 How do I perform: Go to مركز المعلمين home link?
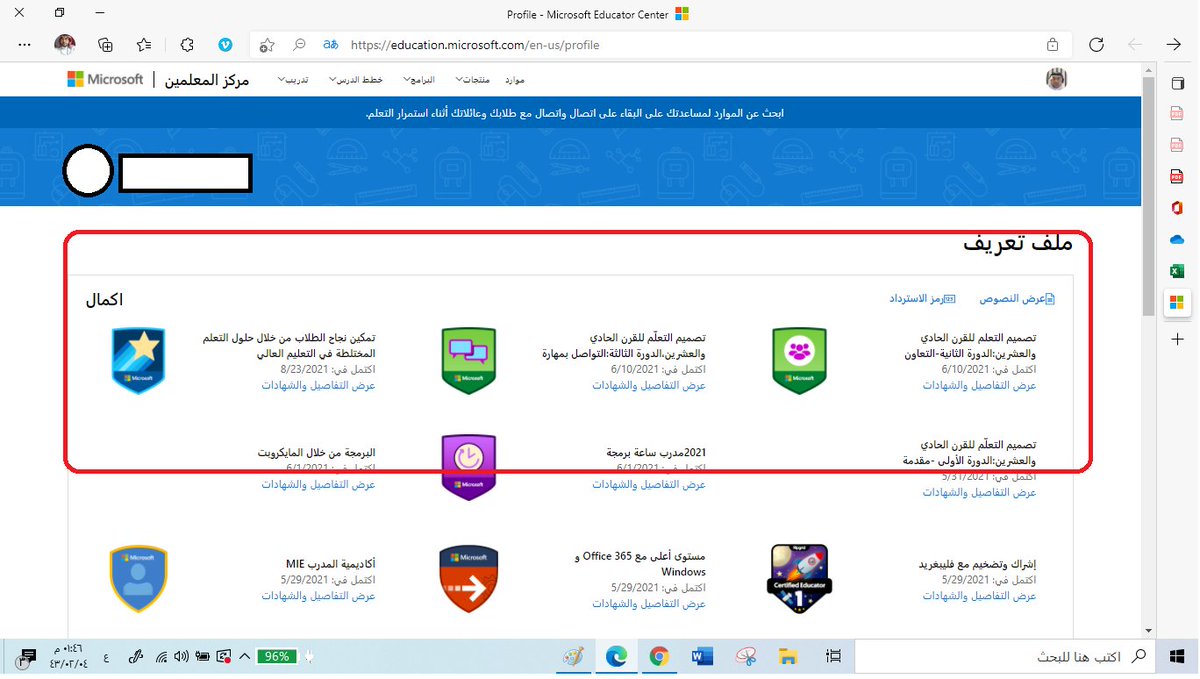[208, 79]
